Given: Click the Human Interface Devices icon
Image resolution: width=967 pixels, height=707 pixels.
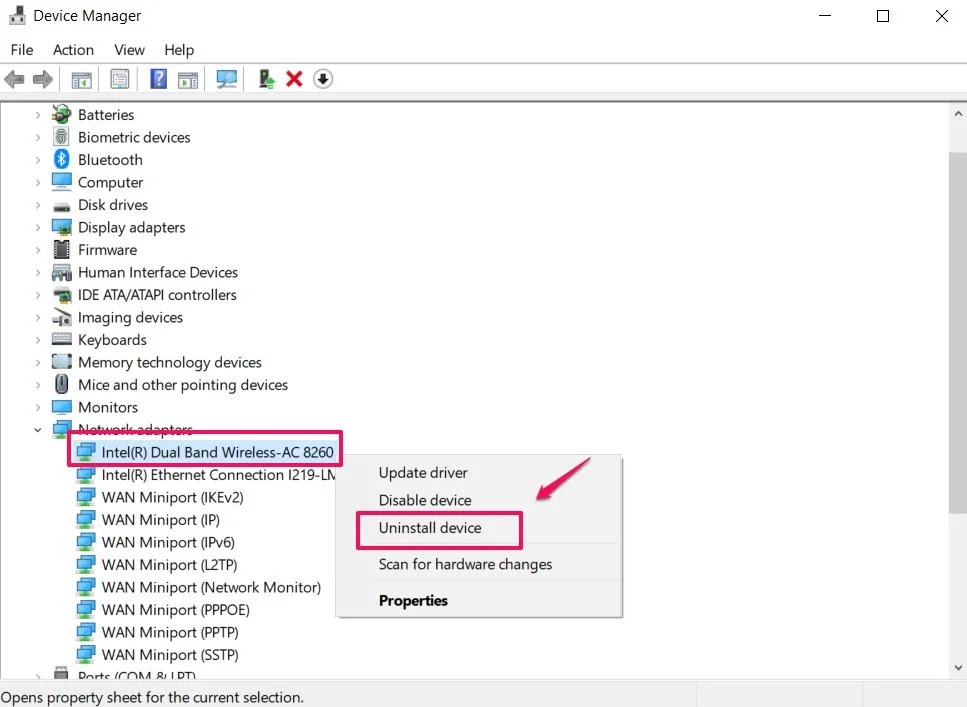Looking at the screenshot, I should pyautogui.click(x=62, y=272).
